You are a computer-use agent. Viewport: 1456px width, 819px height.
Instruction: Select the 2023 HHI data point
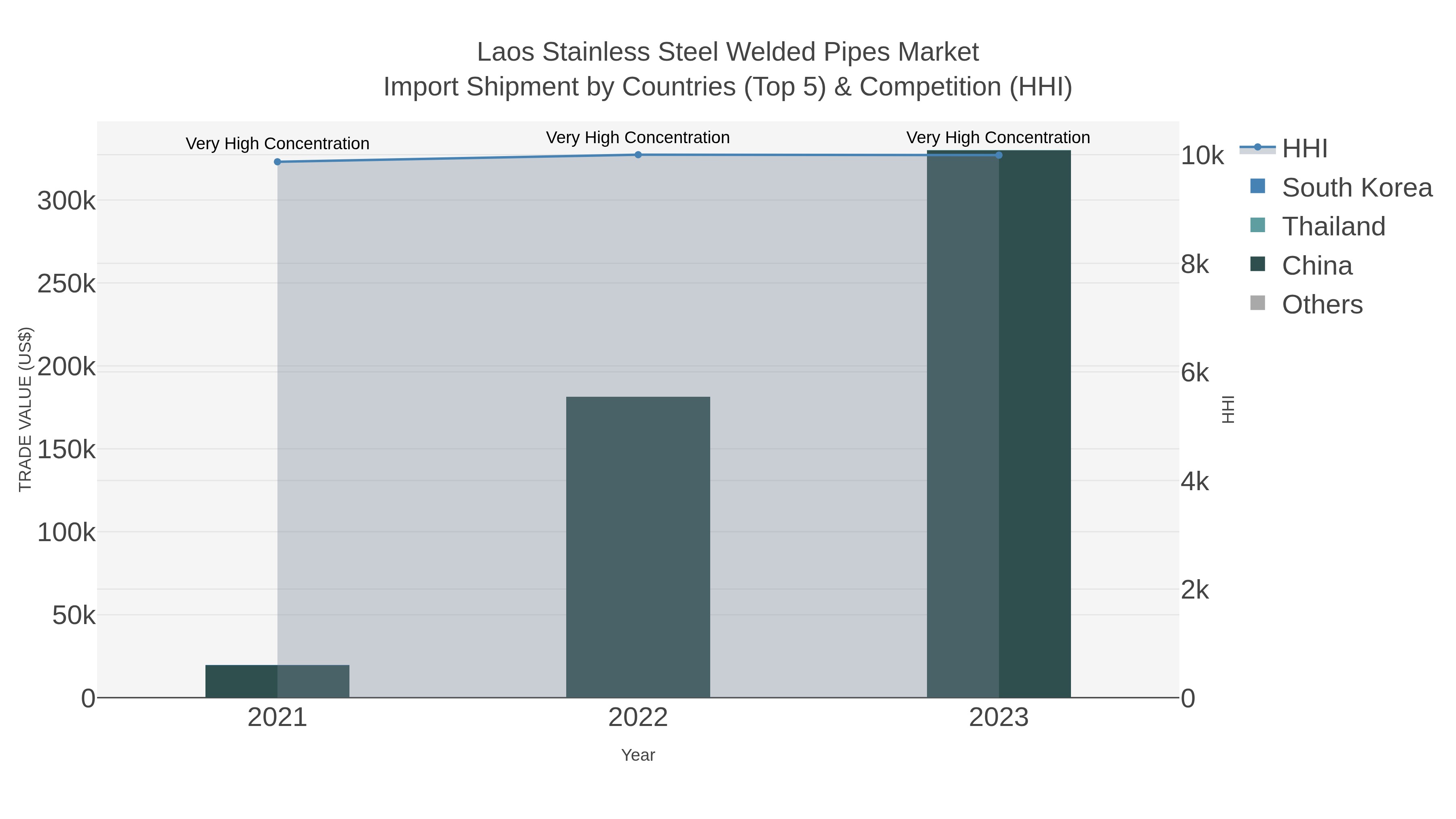coord(999,155)
